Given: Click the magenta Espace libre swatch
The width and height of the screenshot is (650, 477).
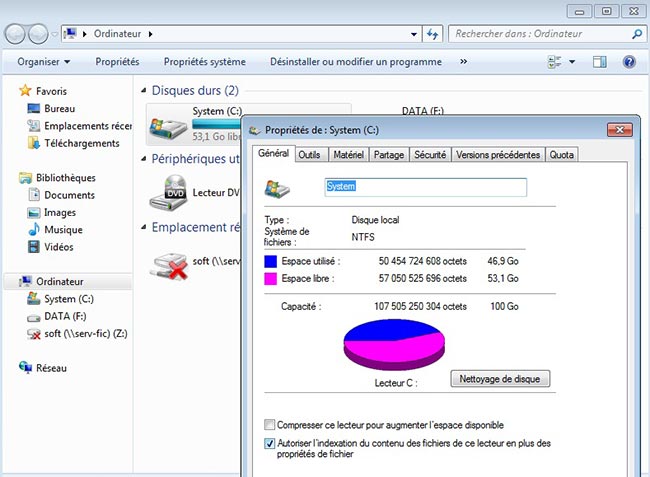Looking at the screenshot, I should [270, 278].
